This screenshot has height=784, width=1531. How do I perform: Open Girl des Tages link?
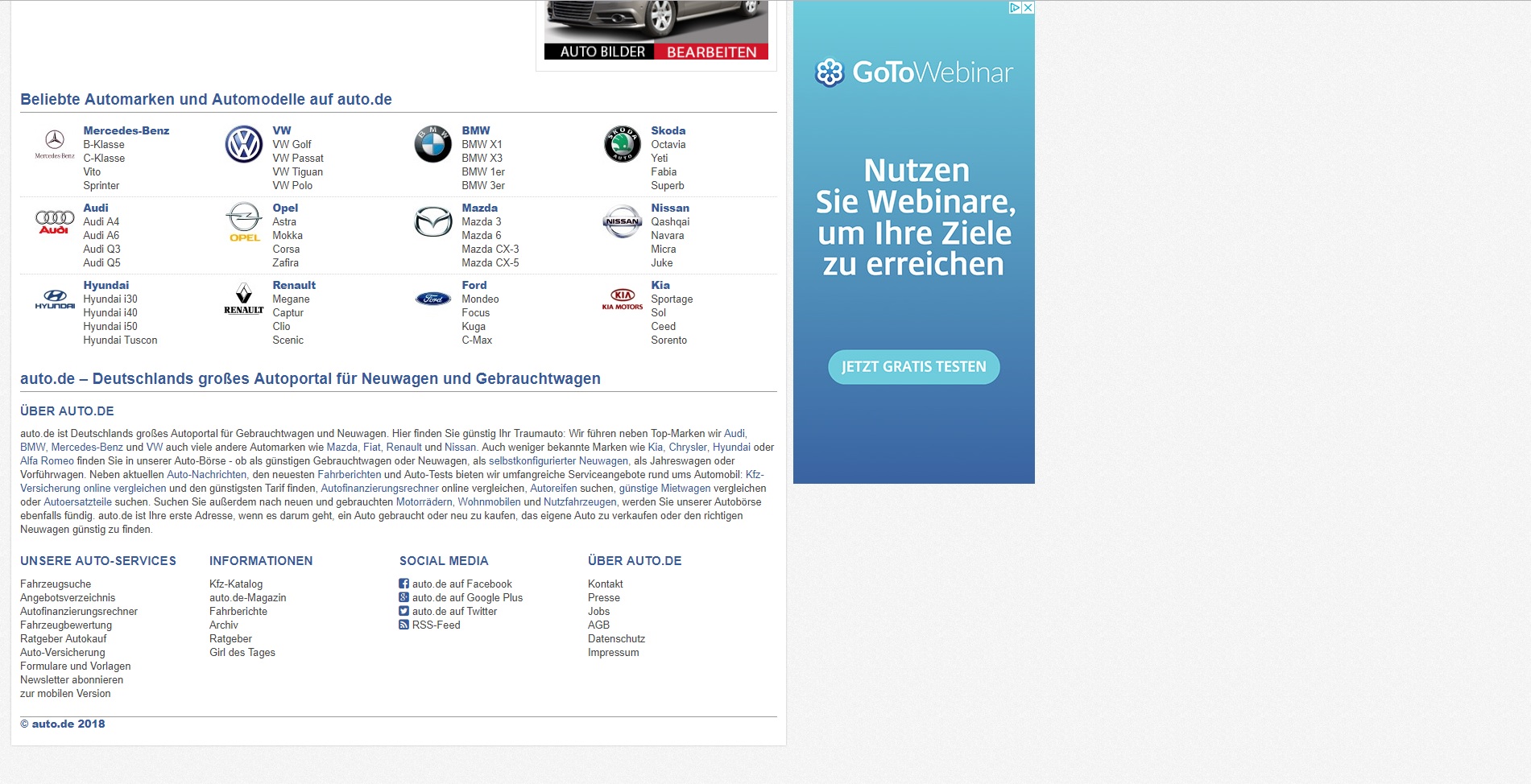[242, 652]
